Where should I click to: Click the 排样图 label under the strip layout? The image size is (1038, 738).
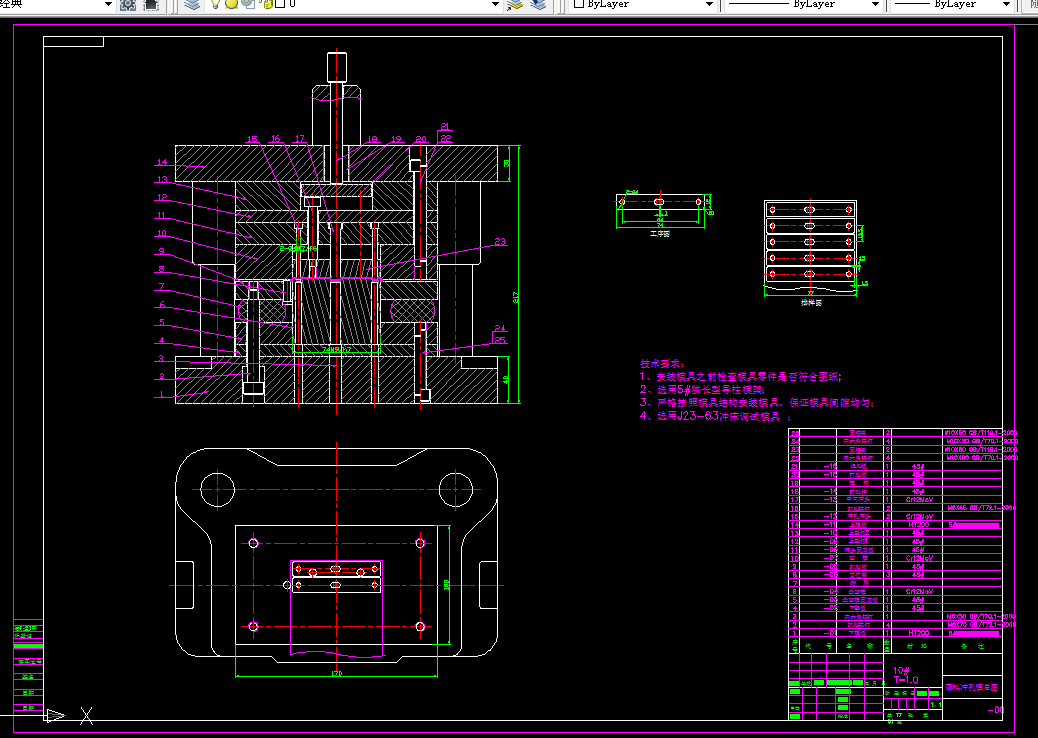pyautogui.click(x=811, y=302)
